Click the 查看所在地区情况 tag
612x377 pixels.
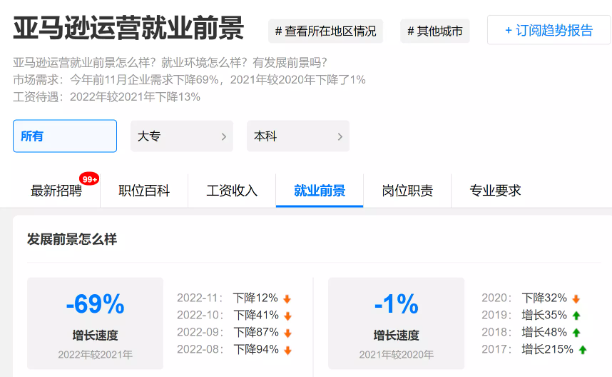point(325,31)
